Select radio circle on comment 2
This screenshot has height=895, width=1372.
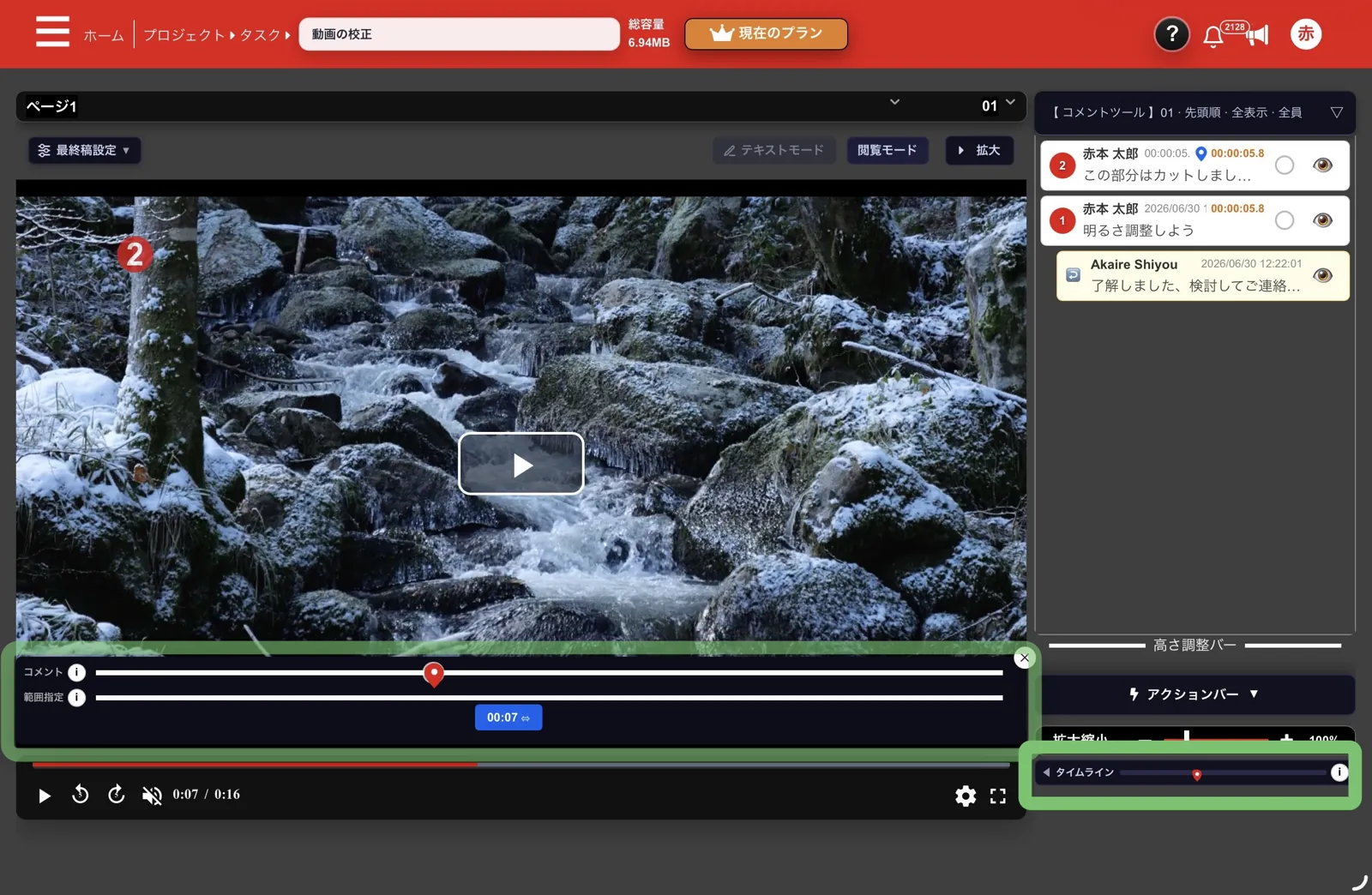[1284, 165]
